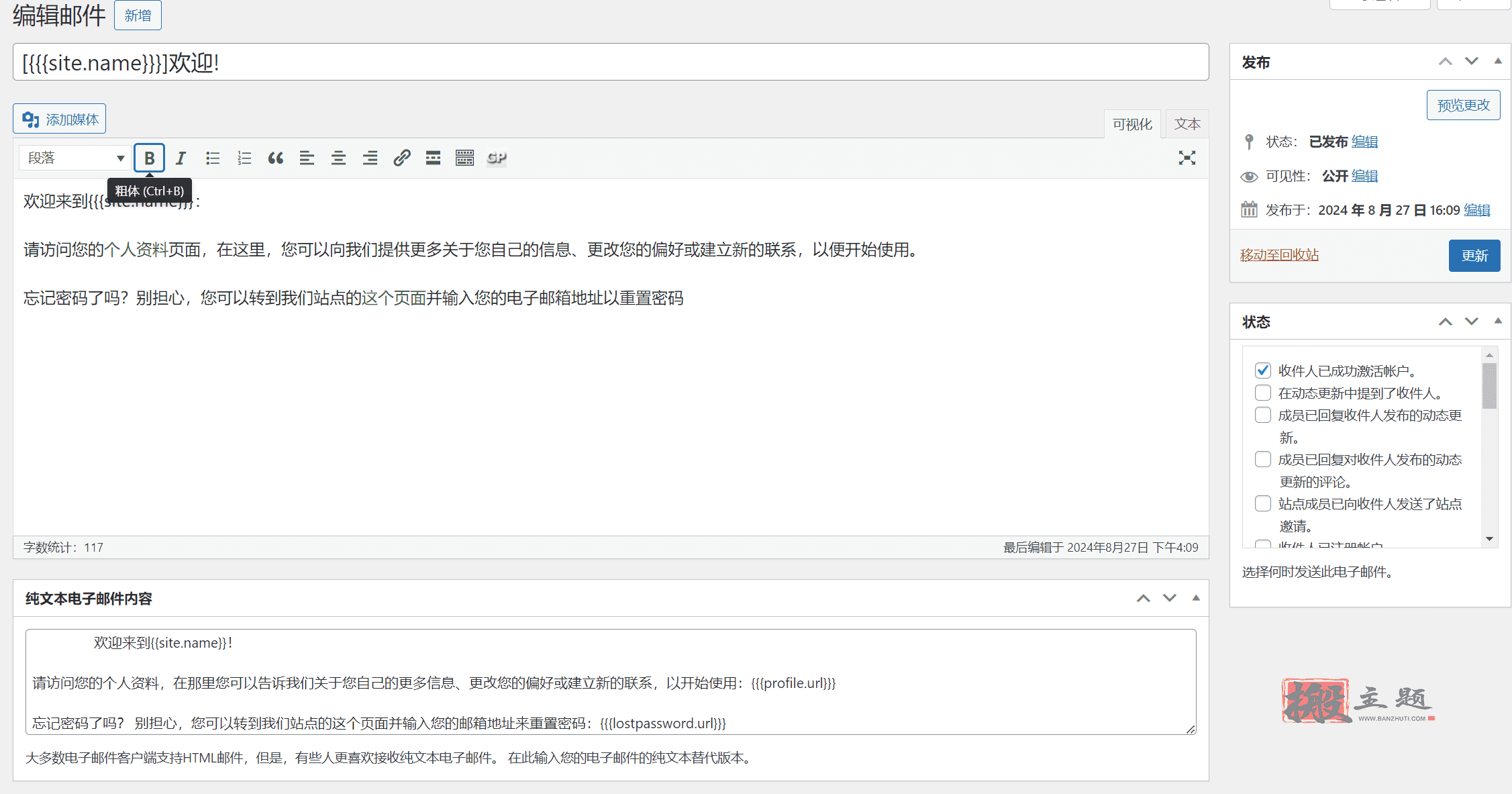Insert a bulleted list
The height and width of the screenshot is (794, 1512).
(x=213, y=158)
